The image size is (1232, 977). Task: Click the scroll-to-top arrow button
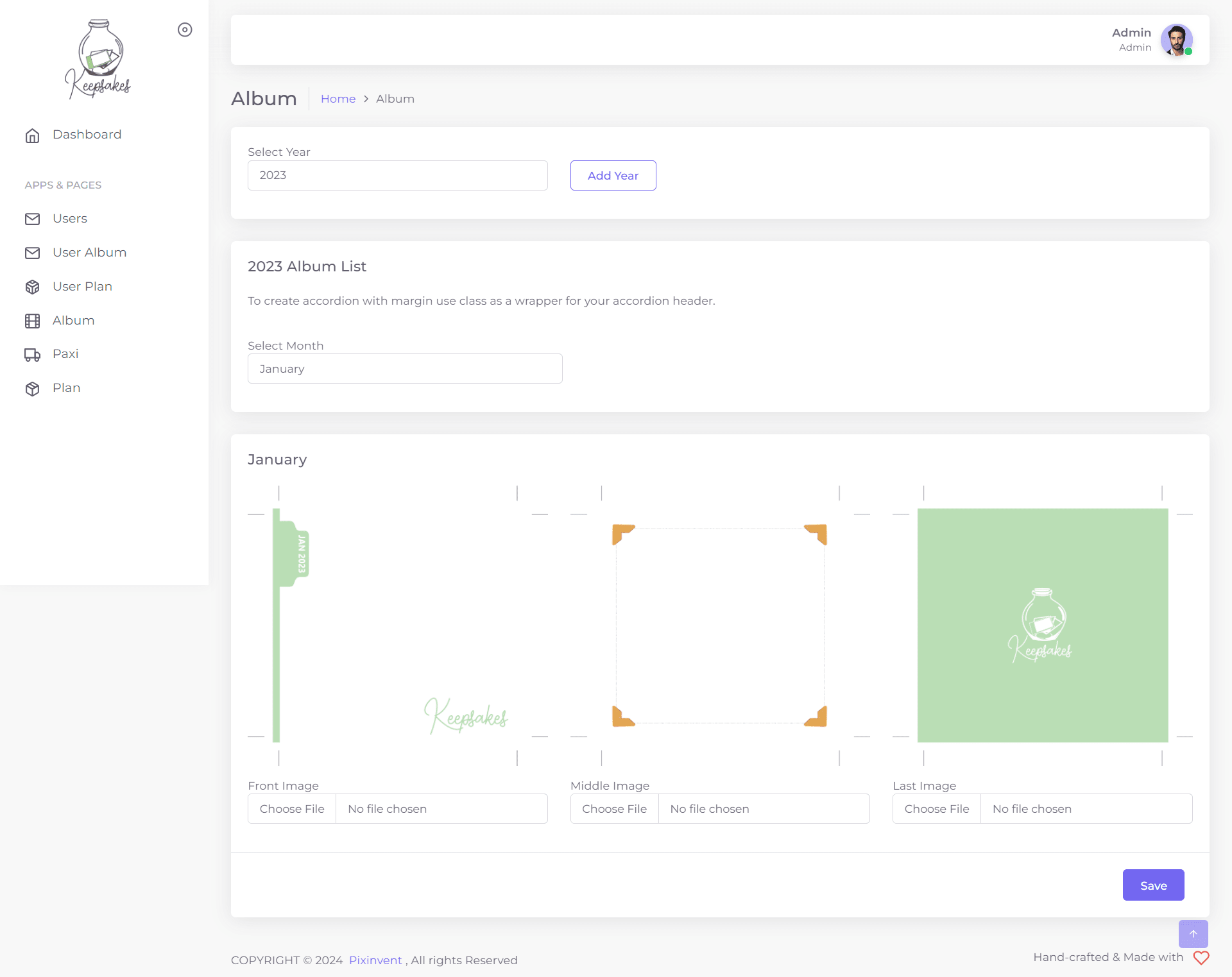pyautogui.click(x=1193, y=934)
